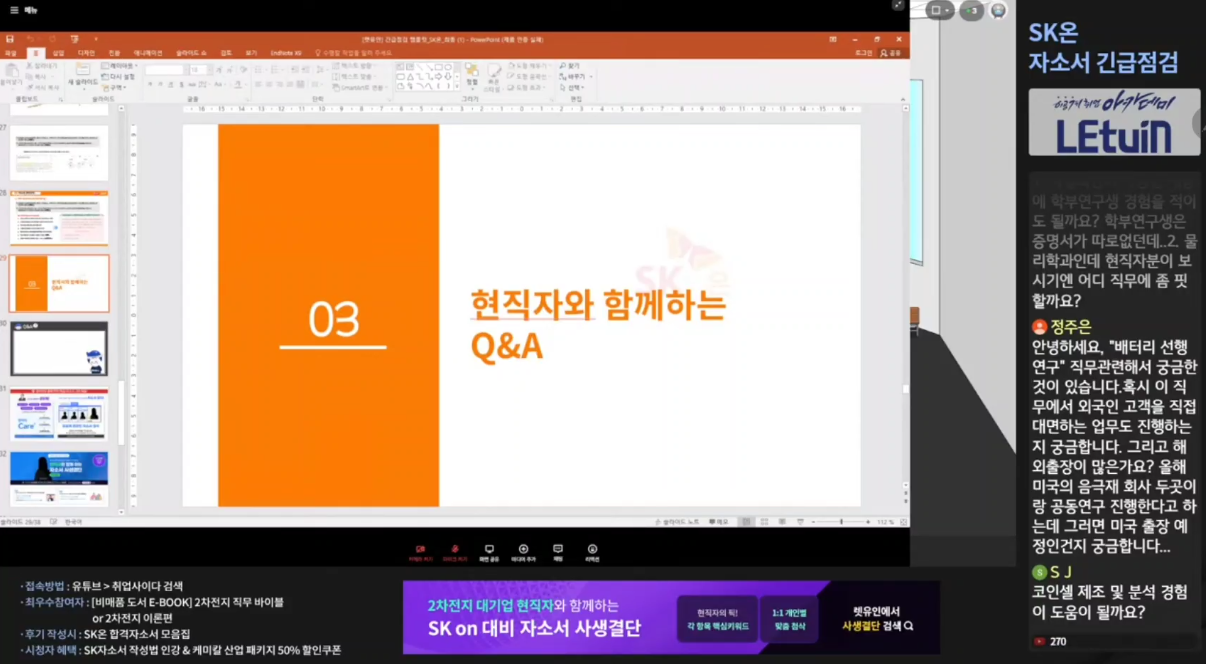Open the 도형 채우기 (Shape Fill) dropdown

click(530, 66)
